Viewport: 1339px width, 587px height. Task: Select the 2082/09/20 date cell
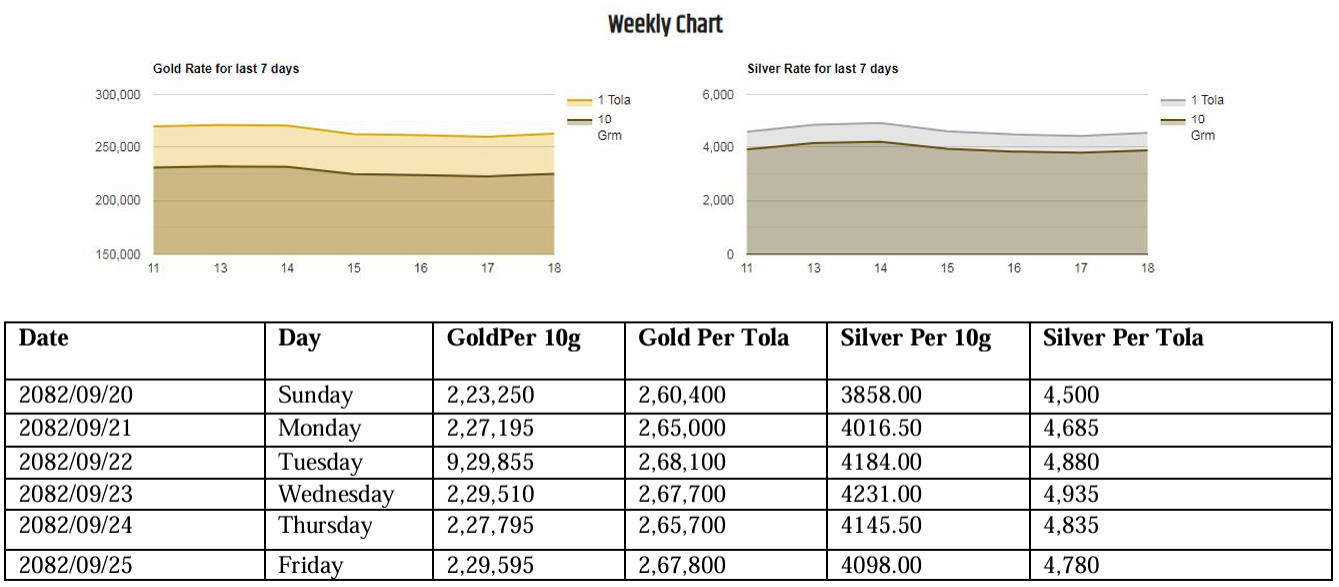tap(76, 395)
